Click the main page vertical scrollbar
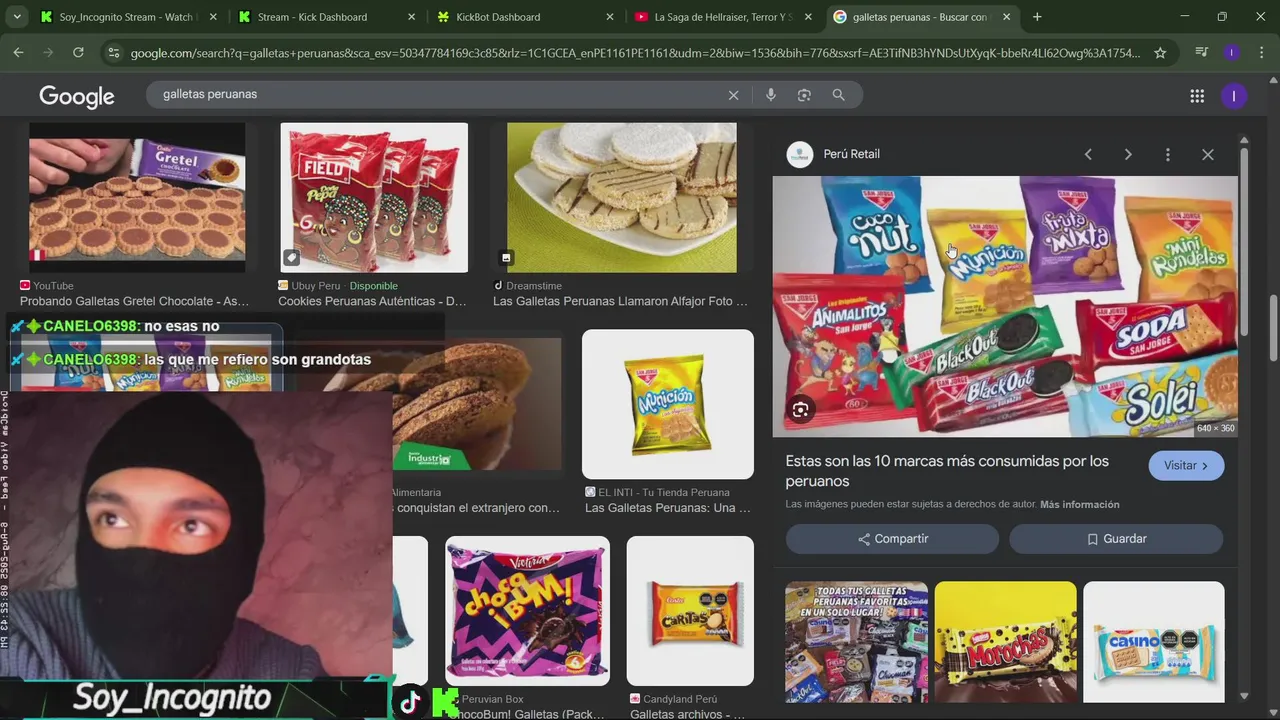Viewport: 1280px width, 720px height. [x=1273, y=328]
